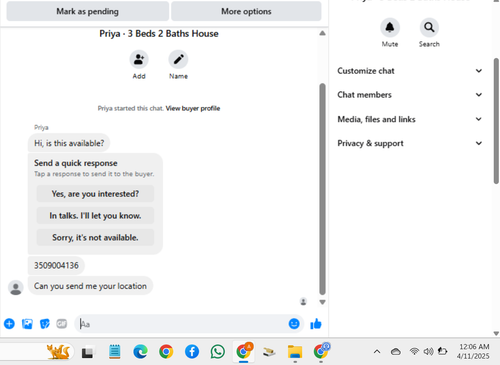Click the chat title 'Priya · 3 Beds 2 Baths House'
500x365 pixels.
click(x=159, y=34)
